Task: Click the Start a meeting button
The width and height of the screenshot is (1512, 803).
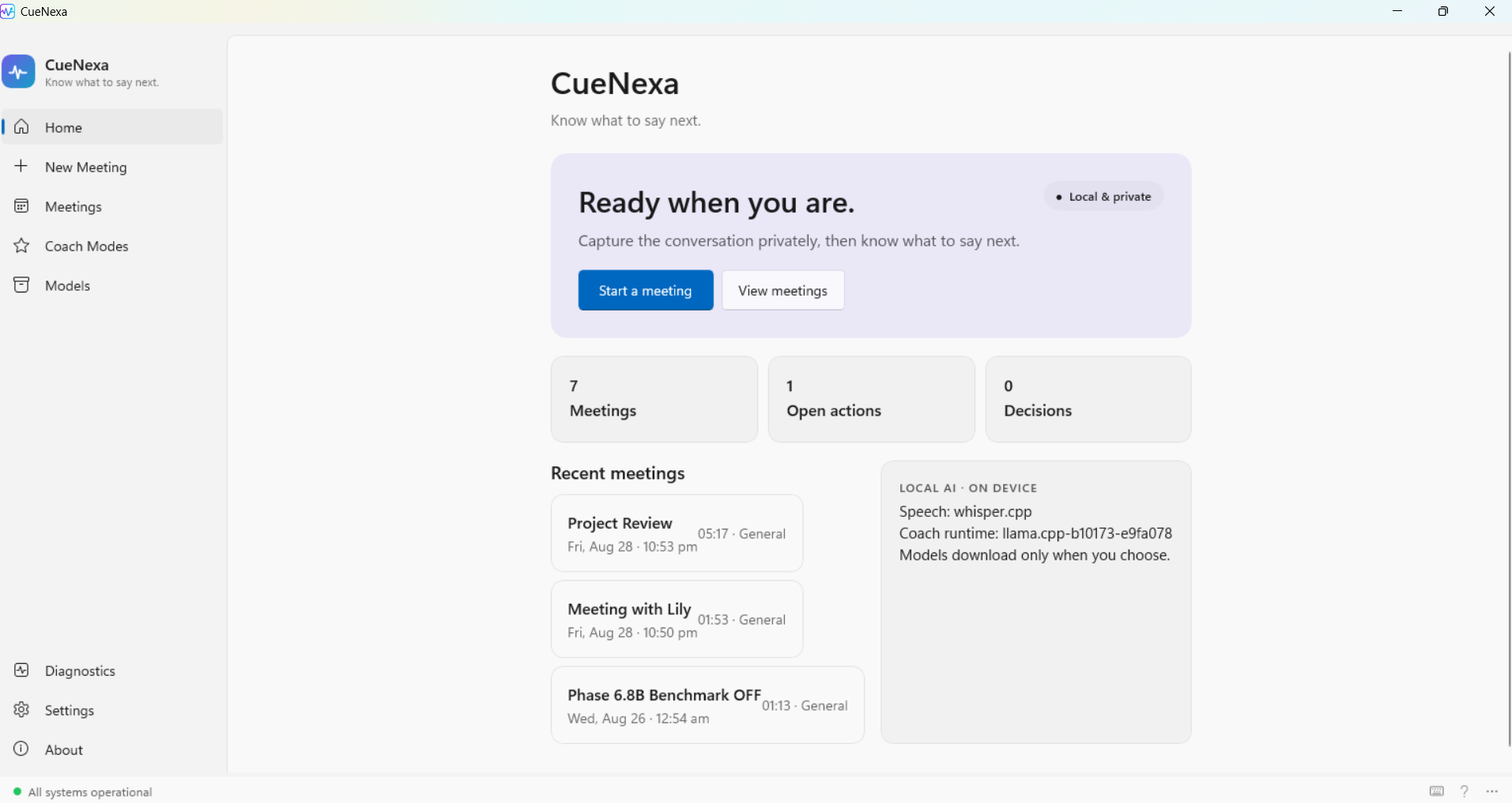Action: tap(646, 290)
